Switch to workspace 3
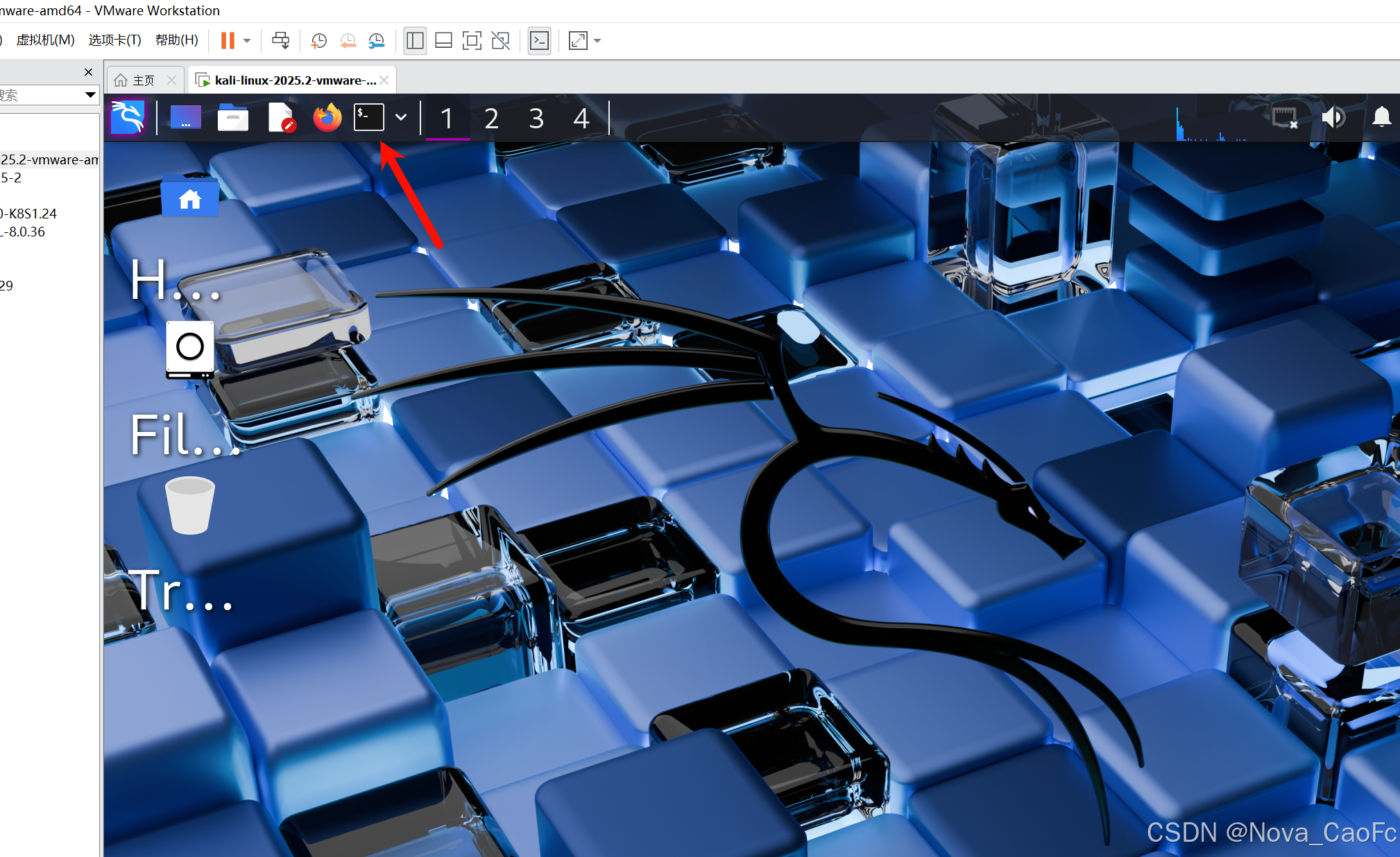The width and height of the screenshot is (1400, 857). click(x=536, y=119)
